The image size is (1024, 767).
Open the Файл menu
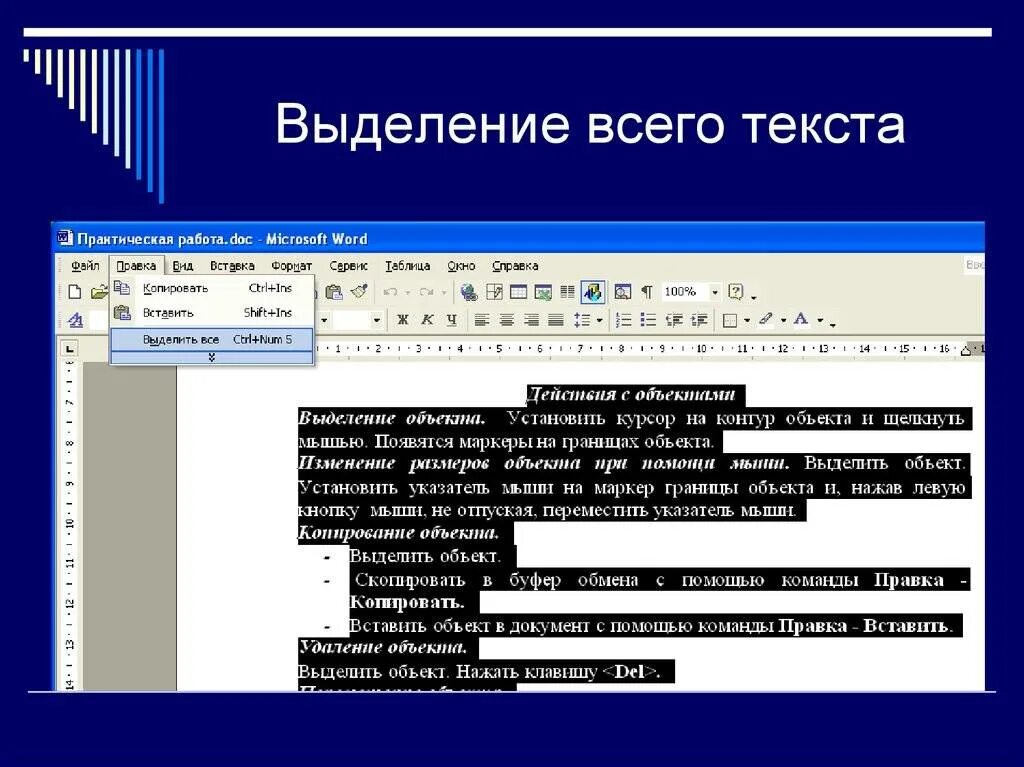85,266
